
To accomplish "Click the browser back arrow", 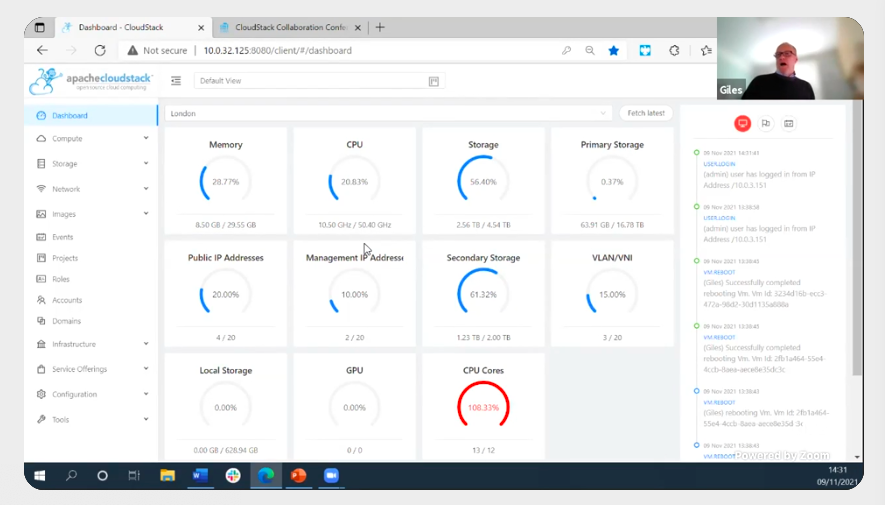I will point(42,50).
